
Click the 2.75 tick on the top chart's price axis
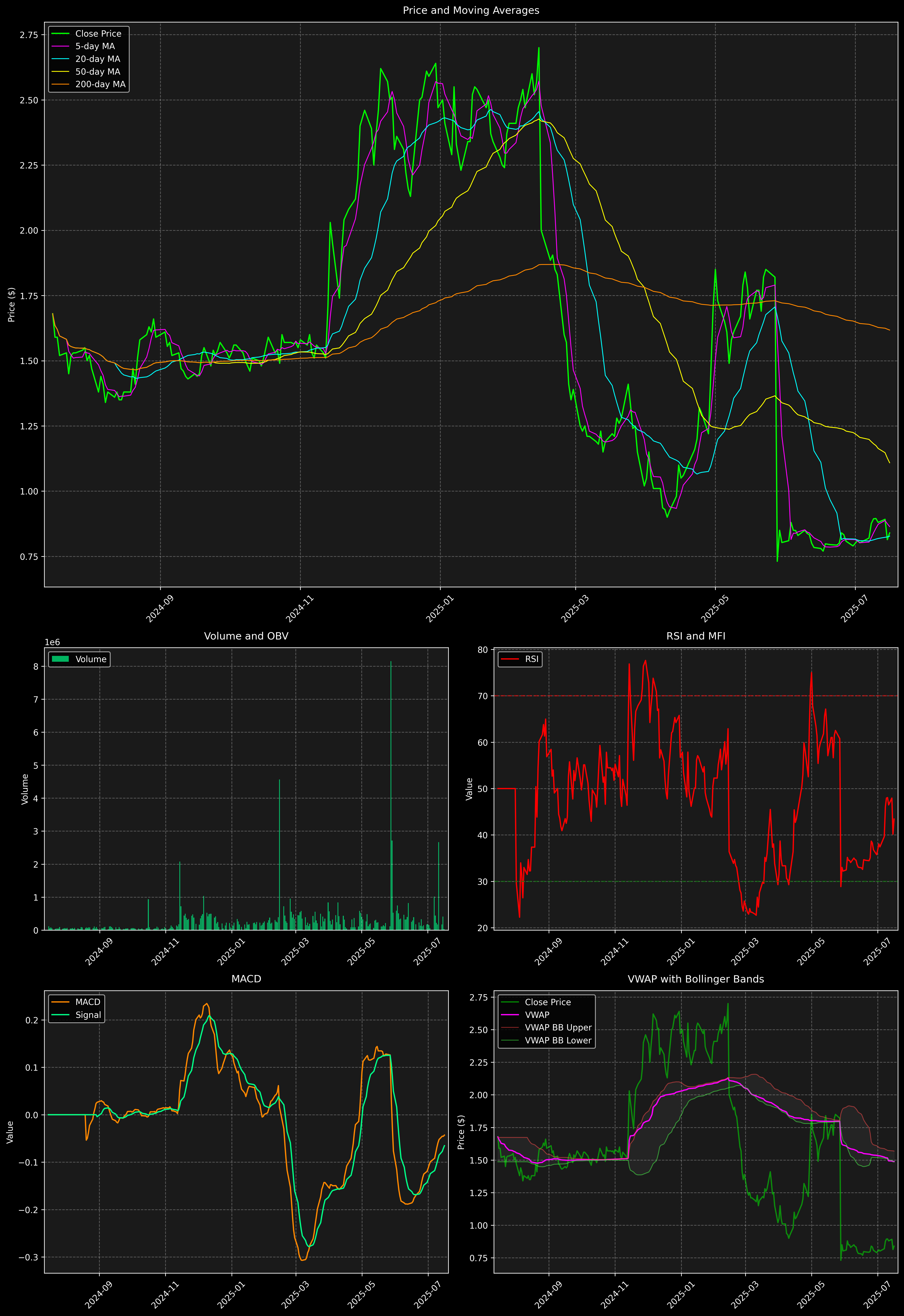click(x=29, y=35)
